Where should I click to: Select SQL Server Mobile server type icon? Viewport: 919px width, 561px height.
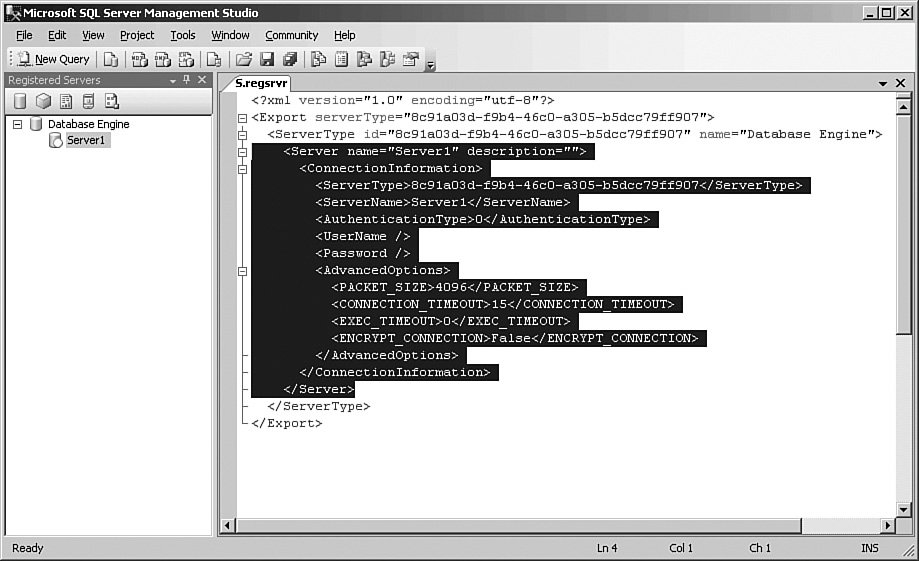point(88,101)
